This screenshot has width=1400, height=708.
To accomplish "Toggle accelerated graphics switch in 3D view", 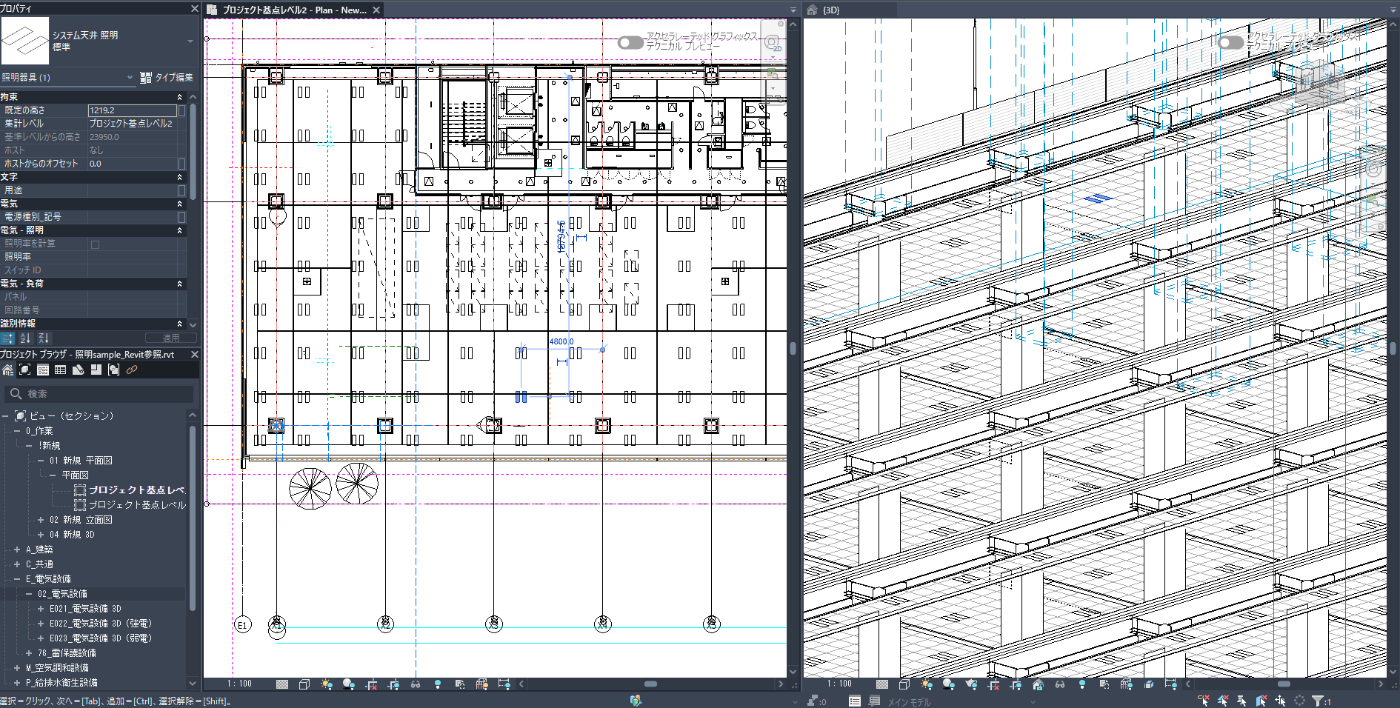I will 1230,43.
